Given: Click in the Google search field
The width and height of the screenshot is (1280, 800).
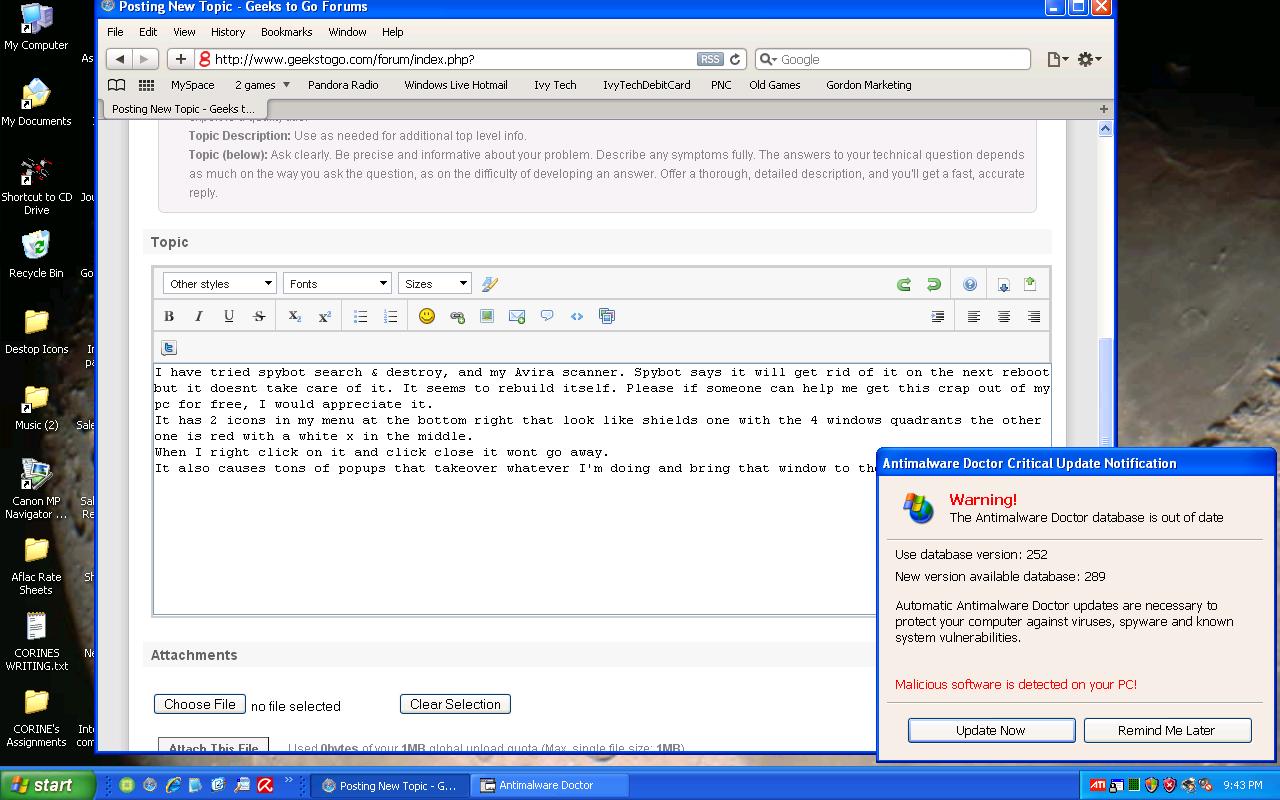Looking at the screenshot, I should 893,59.
